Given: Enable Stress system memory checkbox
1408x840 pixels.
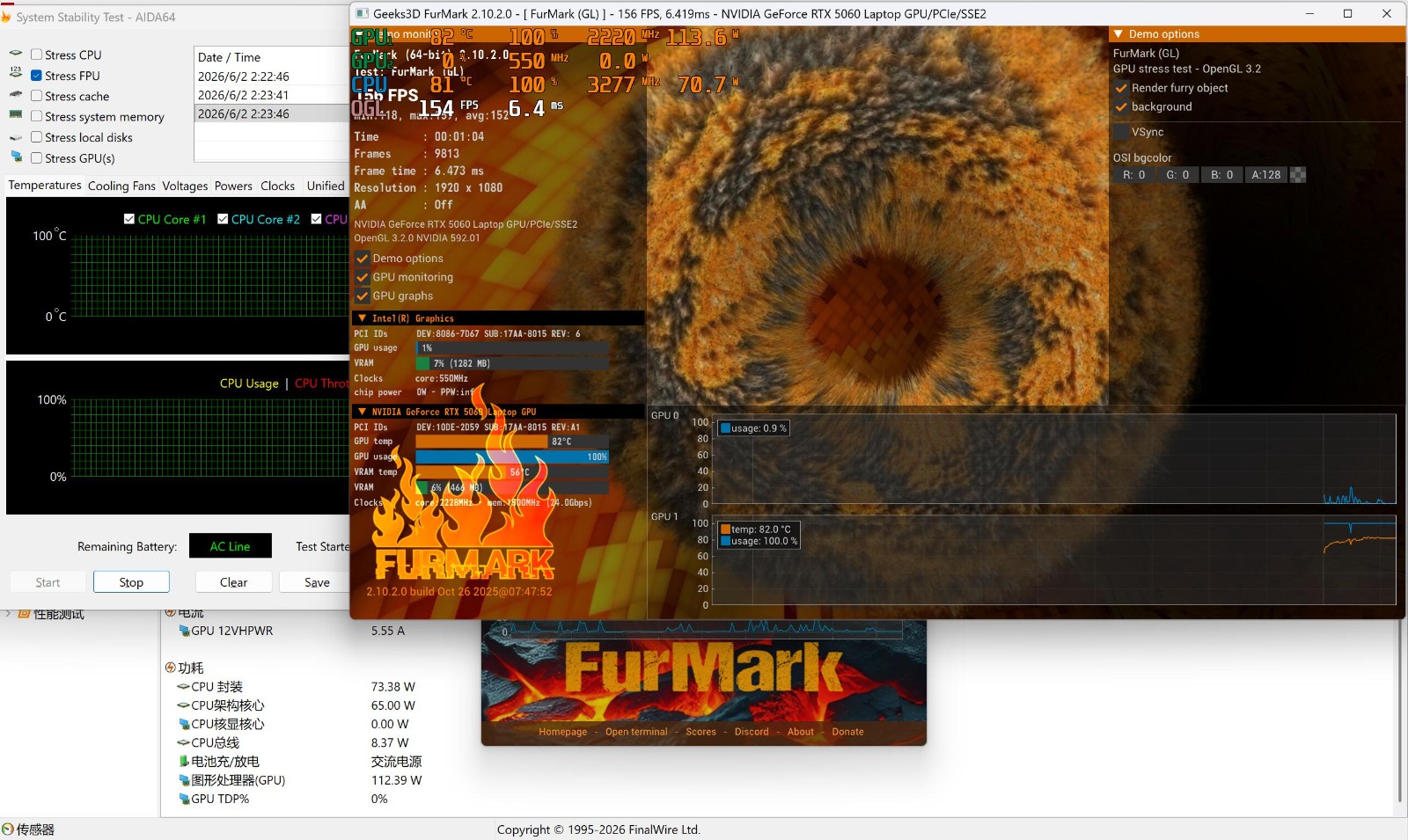Looking at the screenshot, I should click(36, 116).
